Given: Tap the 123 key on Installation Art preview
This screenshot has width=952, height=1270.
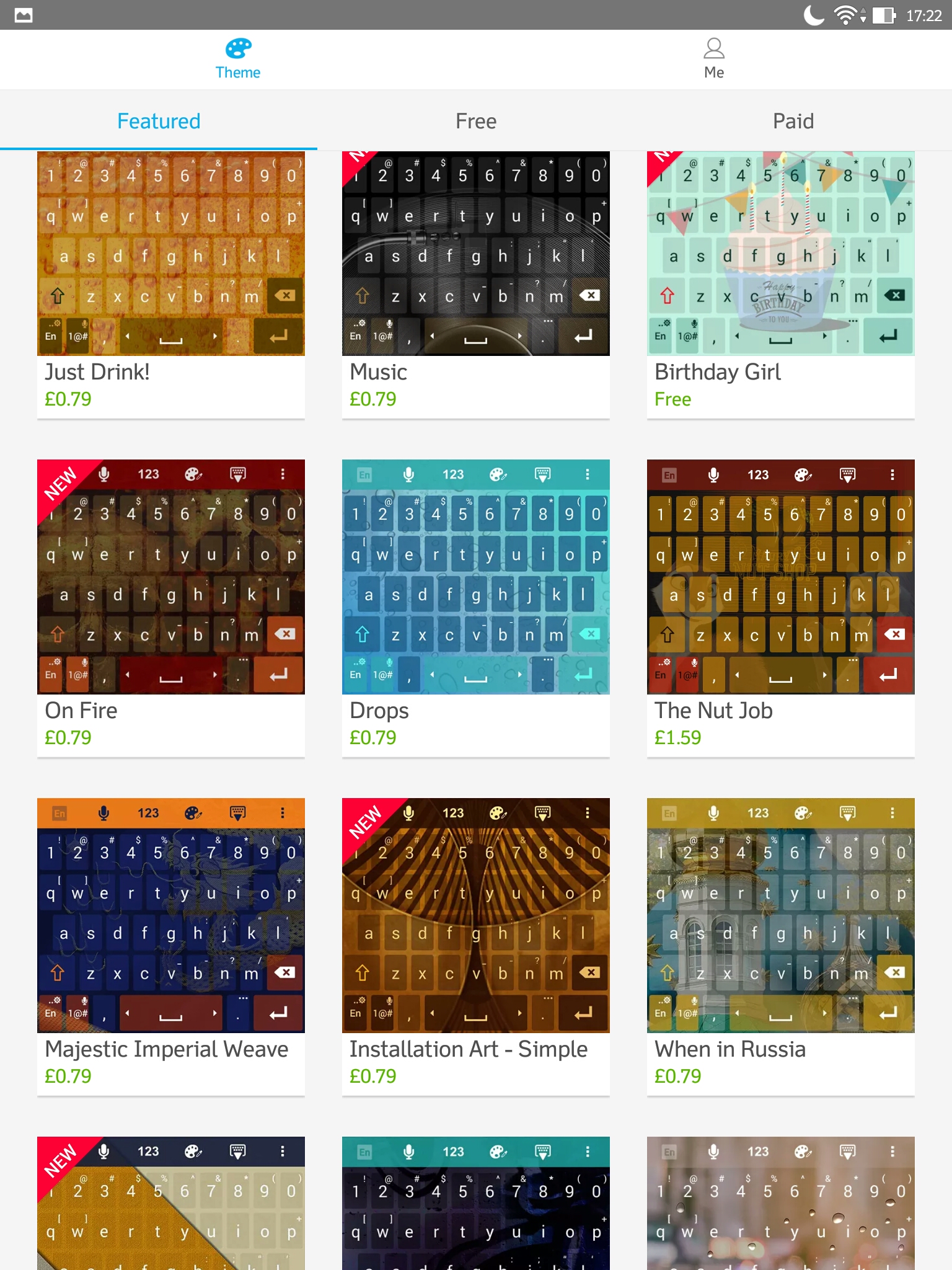Looking at the screenshot, I should coord(453,813).
